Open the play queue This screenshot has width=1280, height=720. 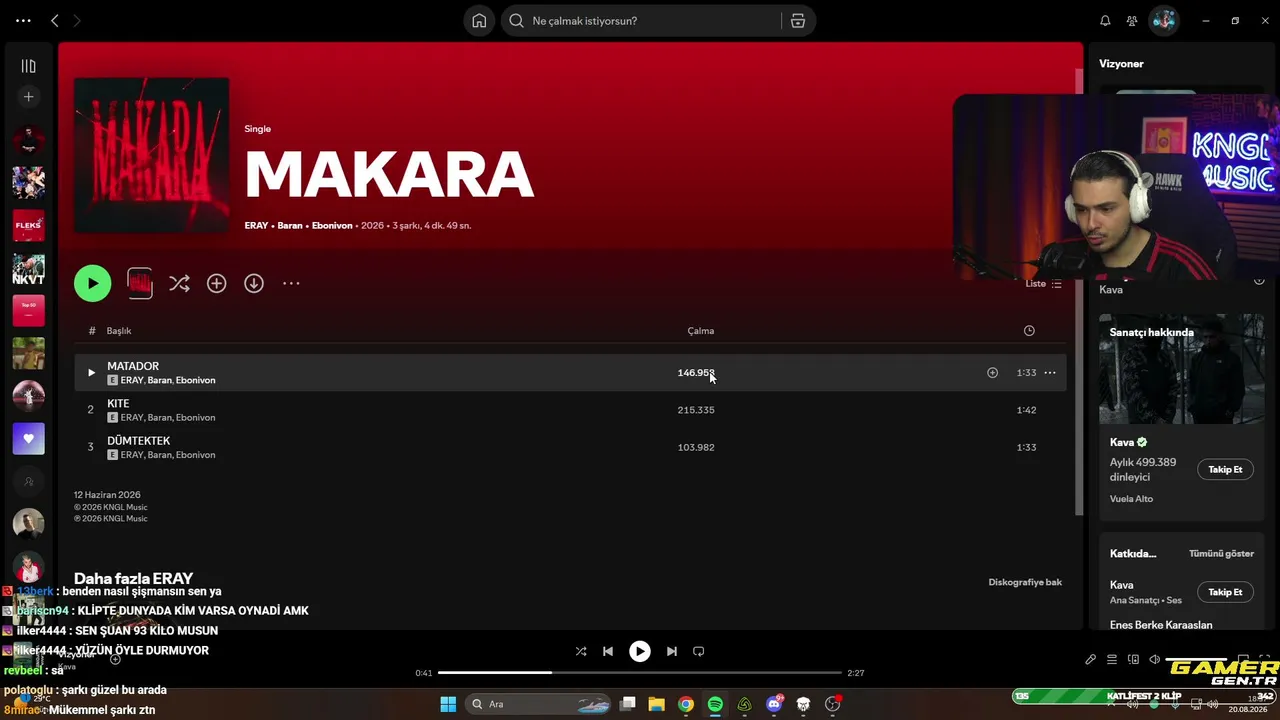pos(1111,660)
